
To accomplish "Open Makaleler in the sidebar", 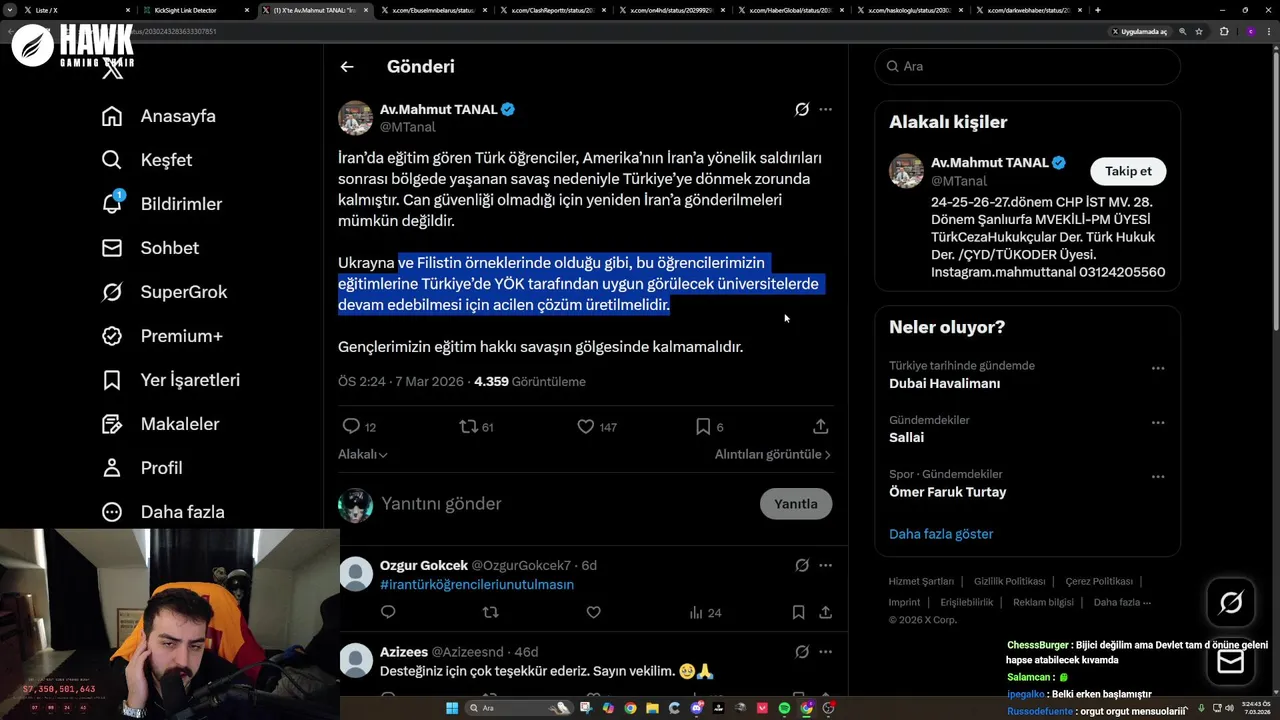I will point(160,424).
